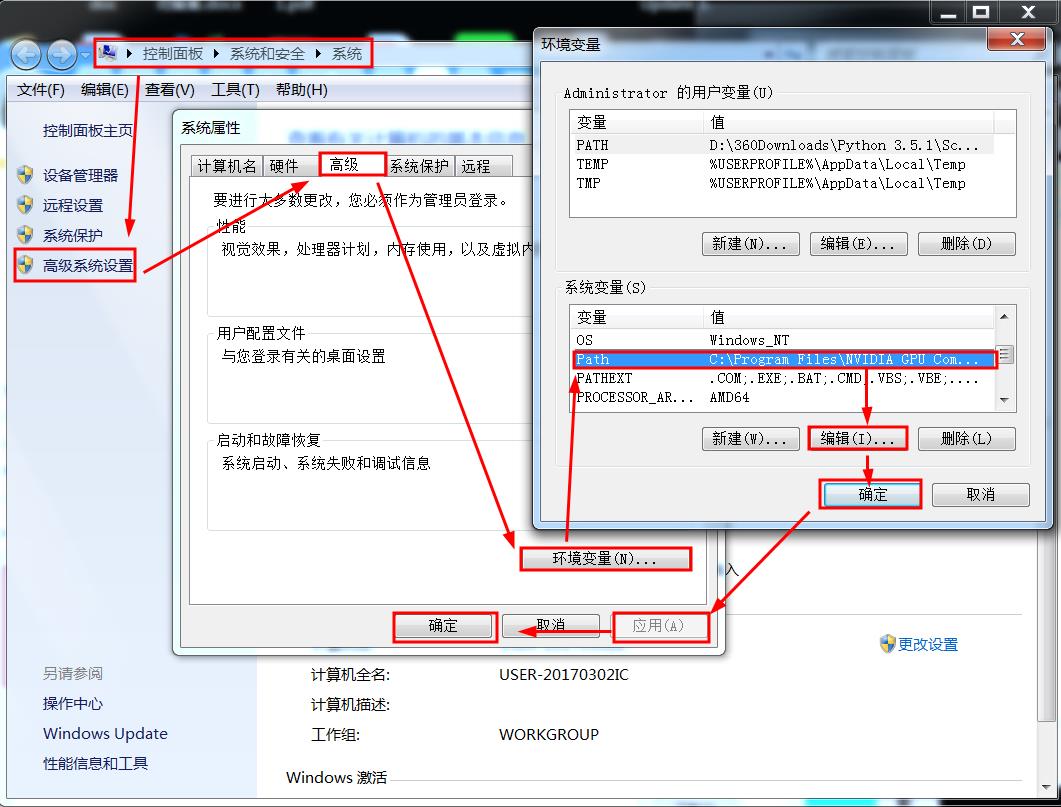
Task: Click 取消 in 系统属性 dialog
Action: pos(551,626)
